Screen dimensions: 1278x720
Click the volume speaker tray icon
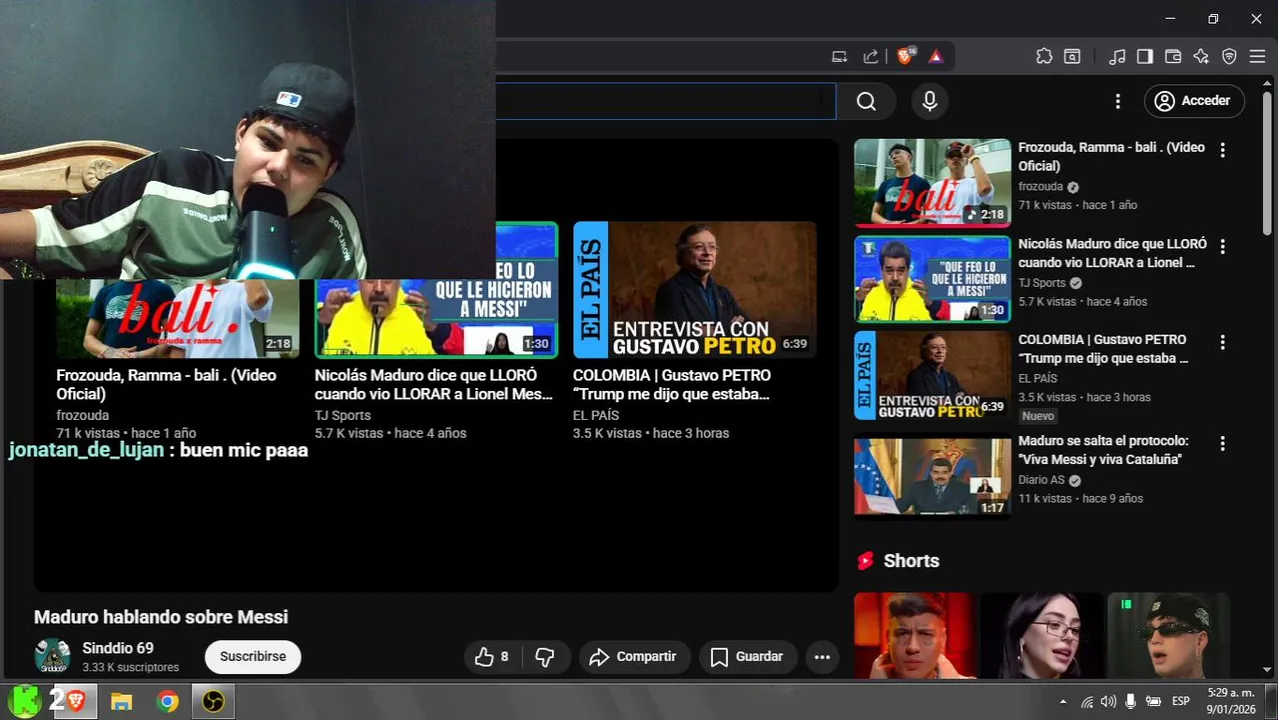tap(1108, 701)
